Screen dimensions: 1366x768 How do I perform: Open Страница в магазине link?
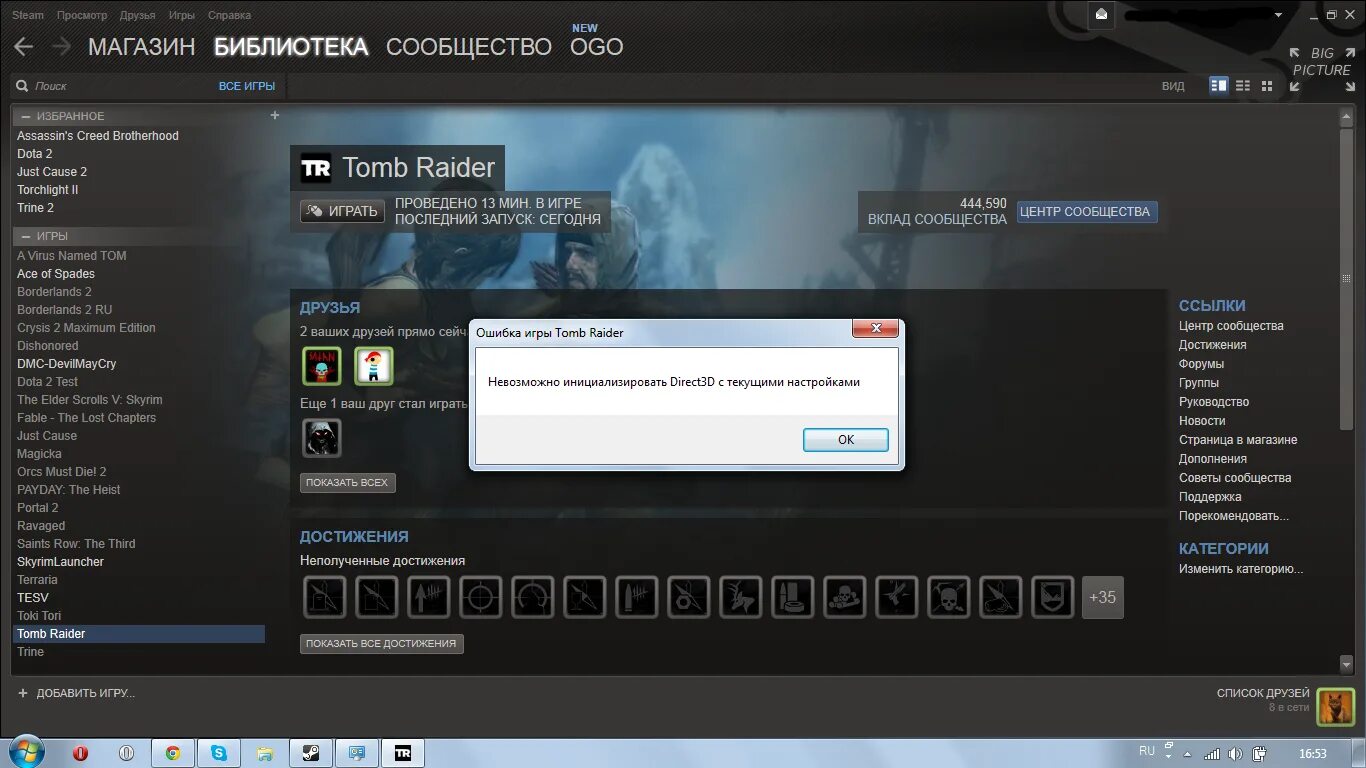[x=1238, y=440]
